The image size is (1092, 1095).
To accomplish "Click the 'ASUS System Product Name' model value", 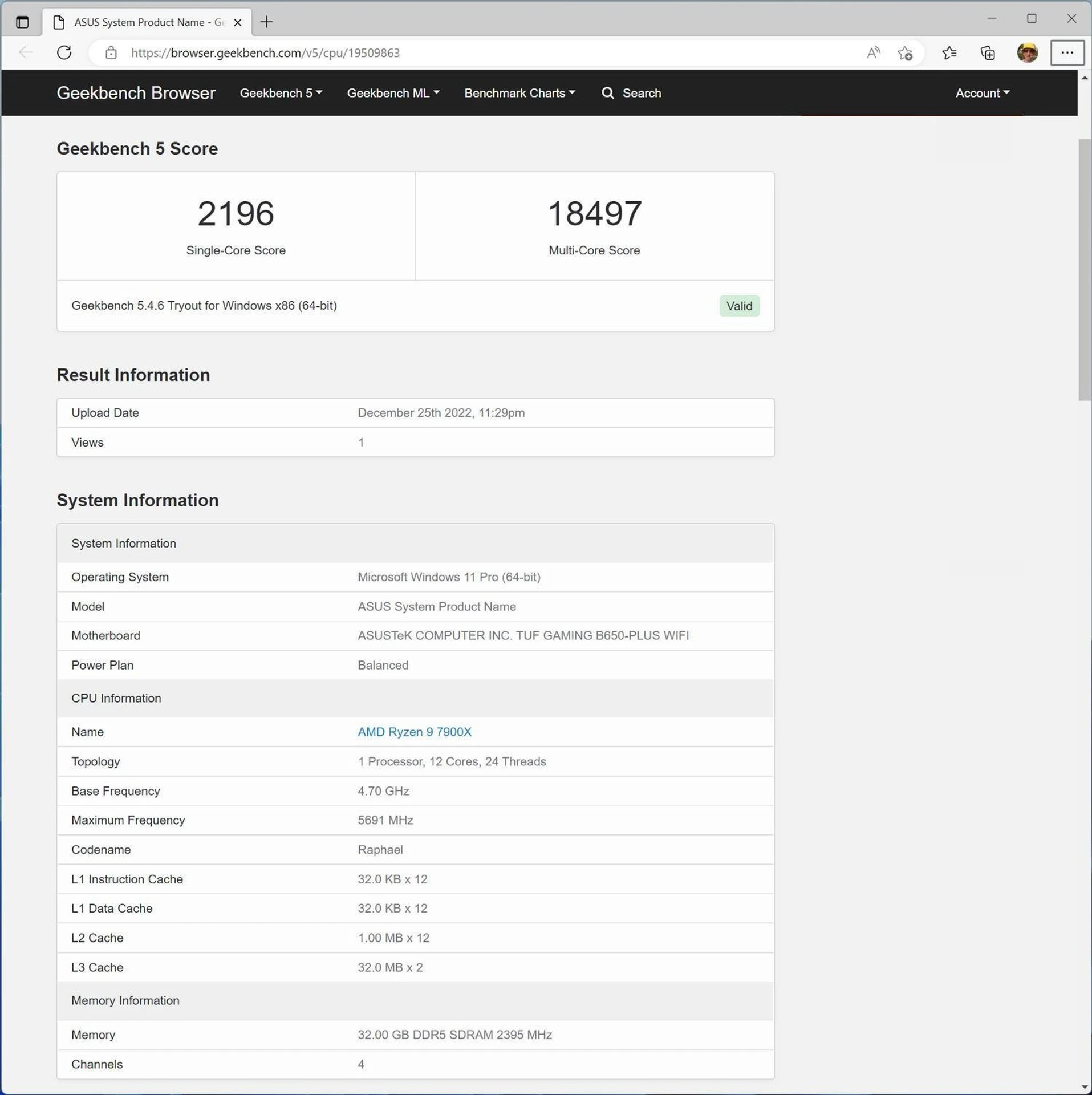I will point(436,607).
